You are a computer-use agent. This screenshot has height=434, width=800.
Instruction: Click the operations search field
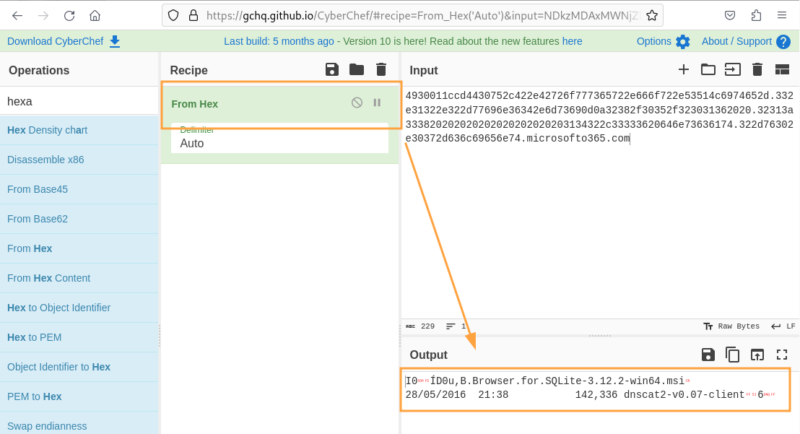tap(80, 101)
